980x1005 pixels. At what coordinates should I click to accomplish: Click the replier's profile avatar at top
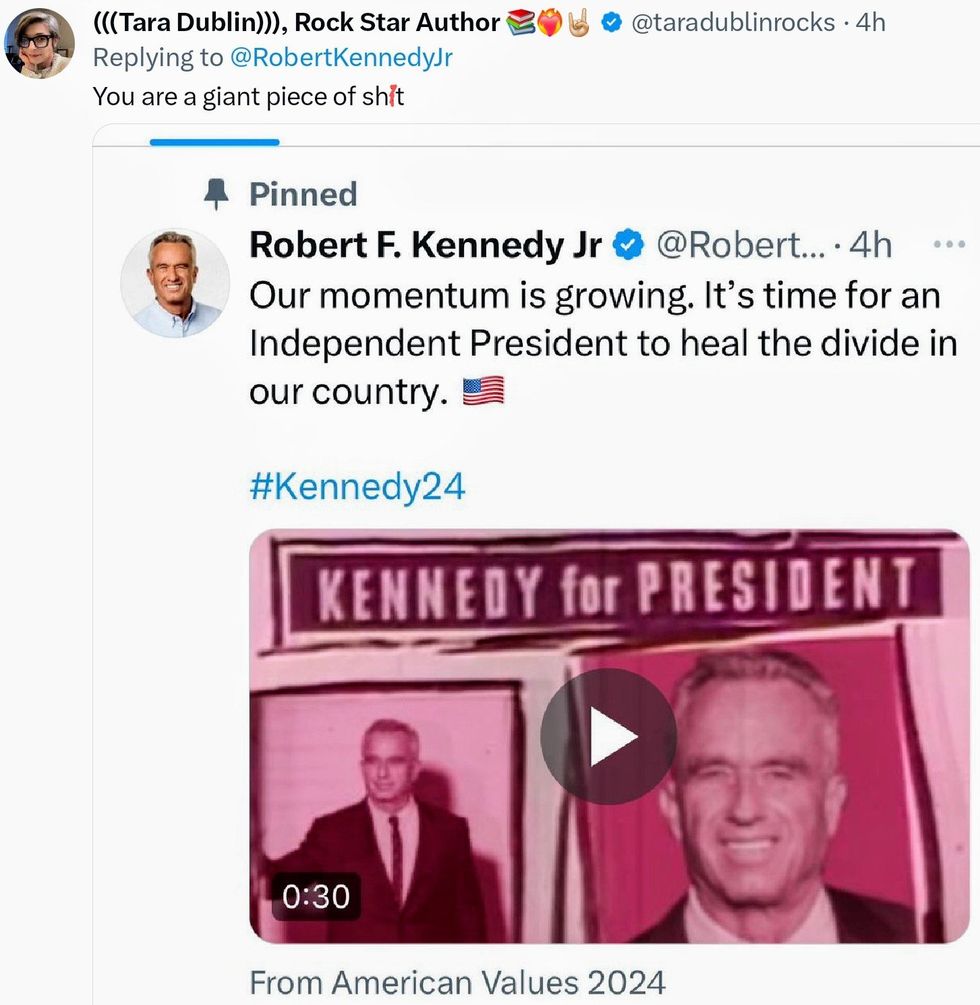[x=40, y=43]
